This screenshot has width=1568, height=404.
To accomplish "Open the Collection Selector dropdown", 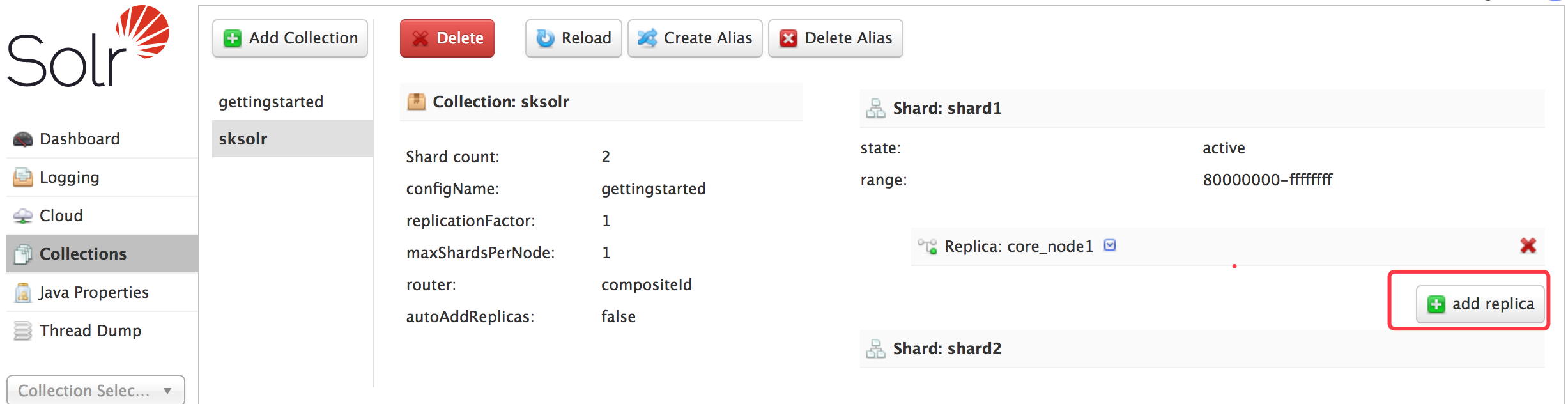I will coord(96,390).
